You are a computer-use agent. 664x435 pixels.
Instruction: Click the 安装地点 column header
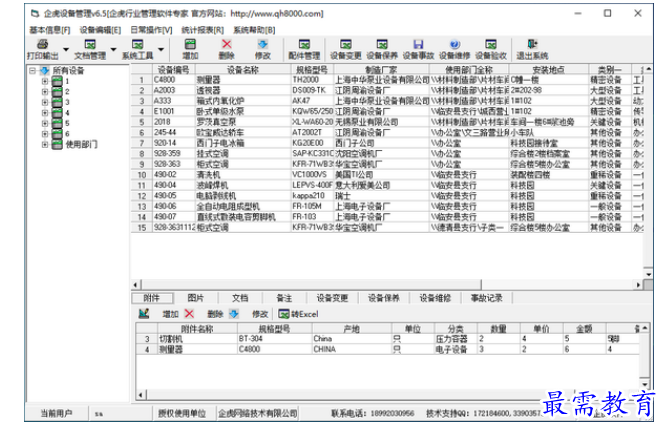click(548, 70)
